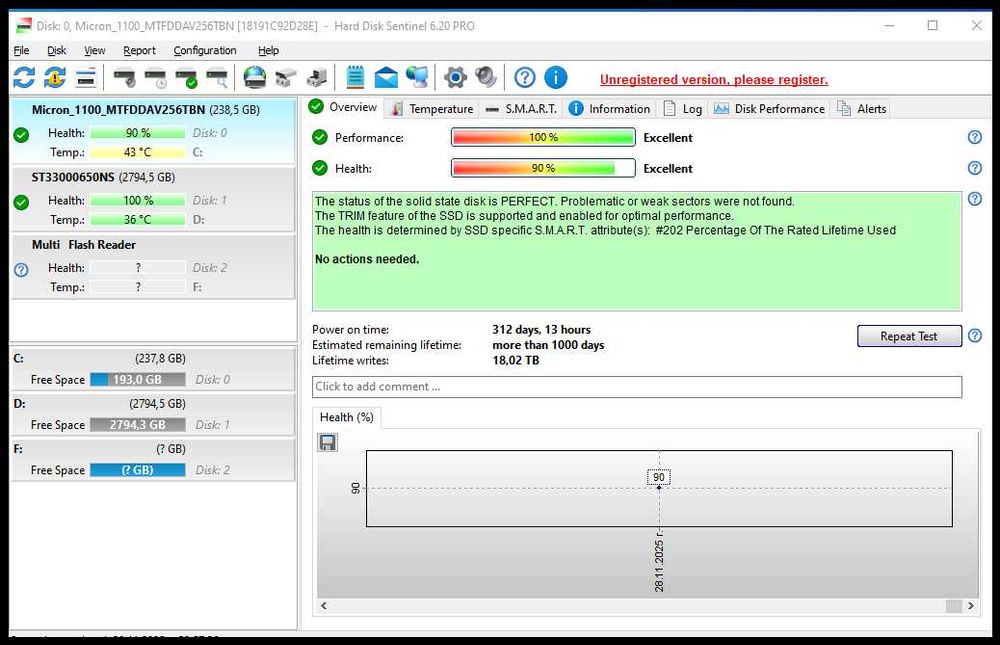Select the F: partition entry
The image size is (1000, 645).
pos(153,459)
